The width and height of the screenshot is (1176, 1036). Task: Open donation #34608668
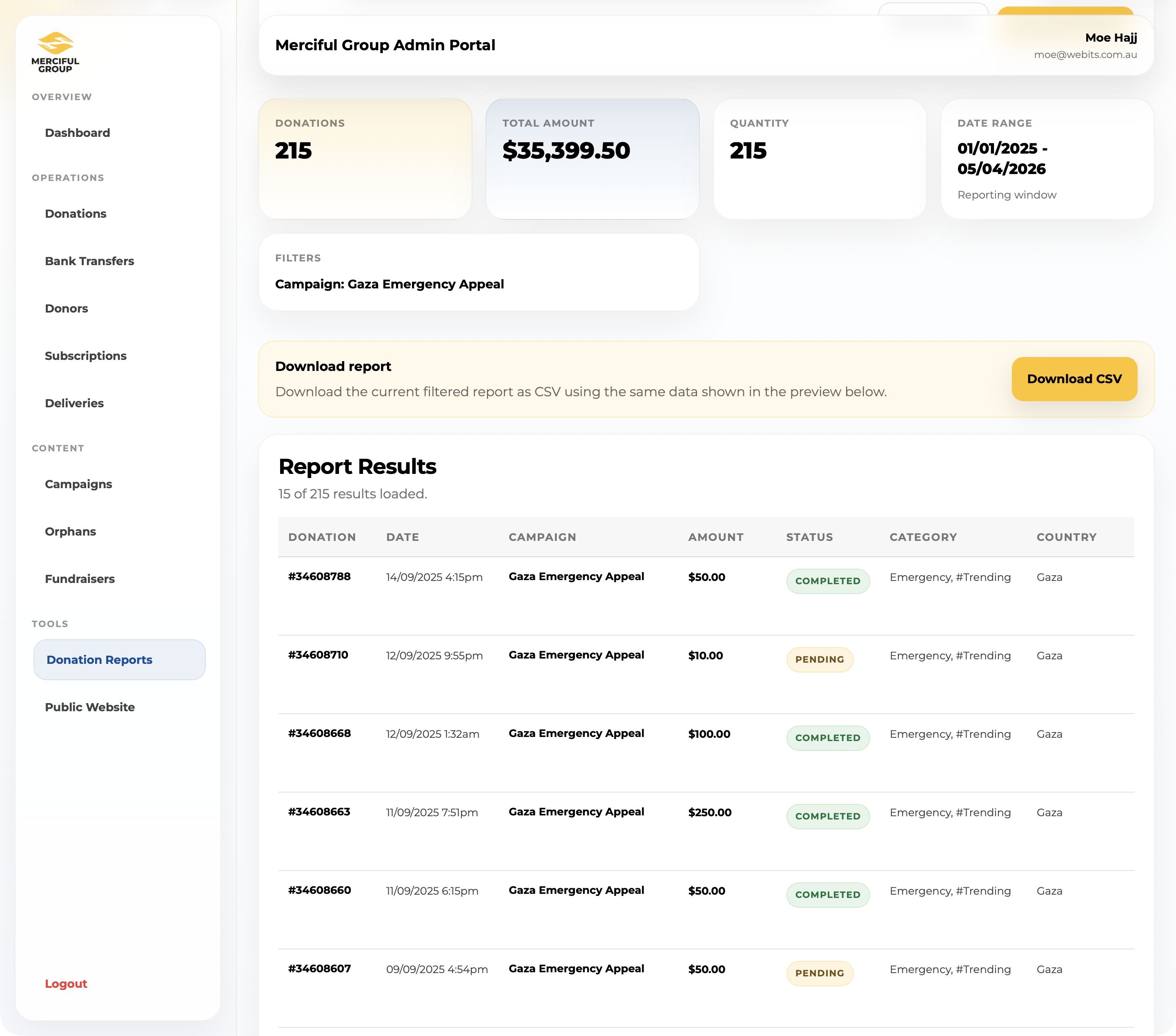319,733
